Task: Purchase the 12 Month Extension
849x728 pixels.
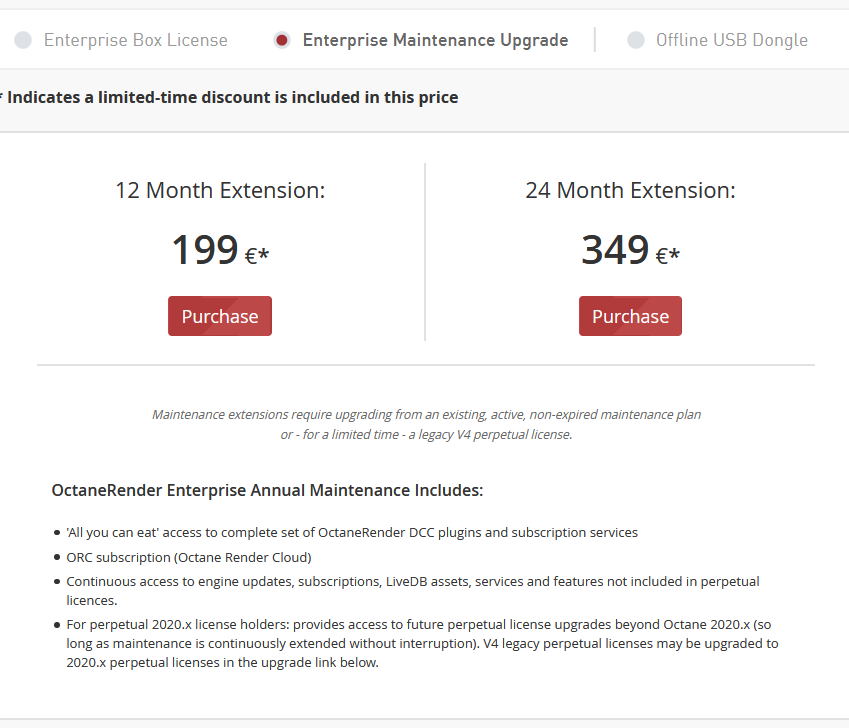Action: click(220, 316)
